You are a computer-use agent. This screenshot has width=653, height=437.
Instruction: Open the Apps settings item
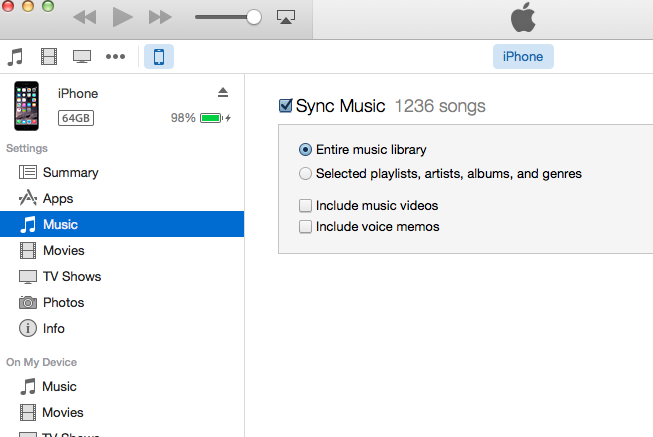122,198
